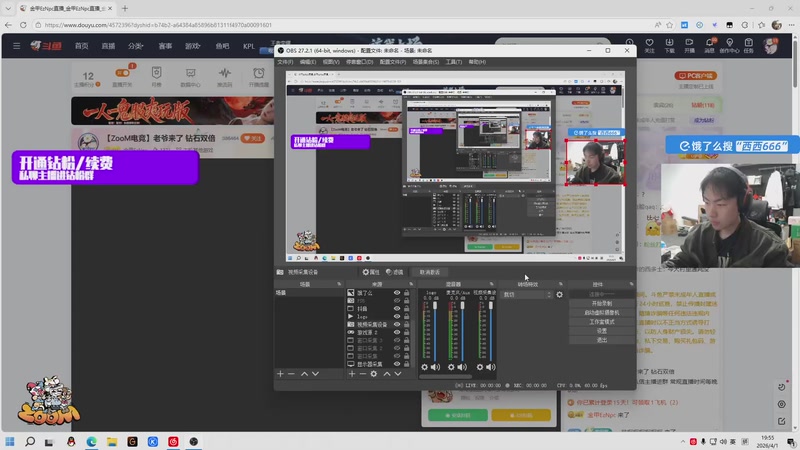Viewport: 800px width, 450px height.
Task: Open 任务 tasks icon in Douyu header
Action: [748, 45]
